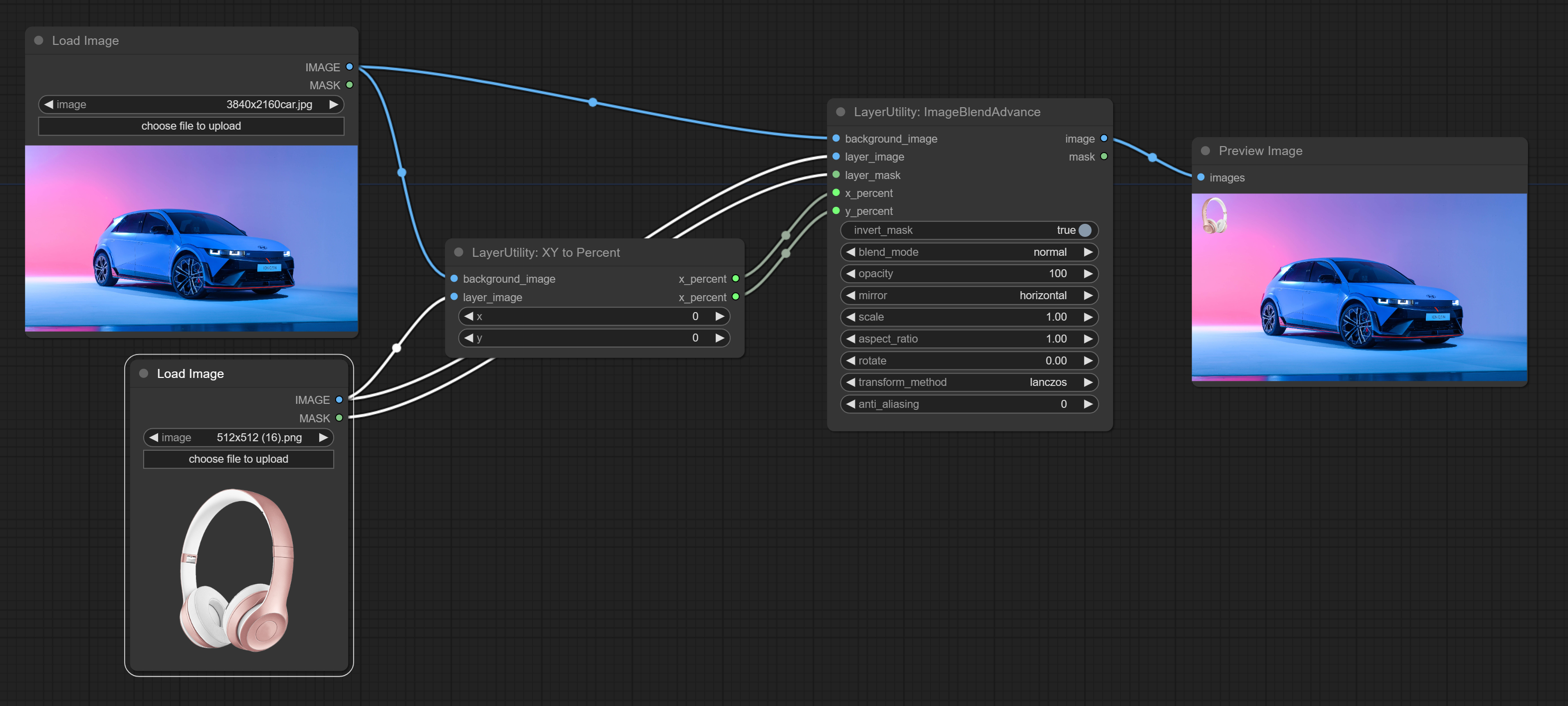Click the car Load Image IMAGE output port
Viewport: 1568px width, 706px height.
point(350,67)
